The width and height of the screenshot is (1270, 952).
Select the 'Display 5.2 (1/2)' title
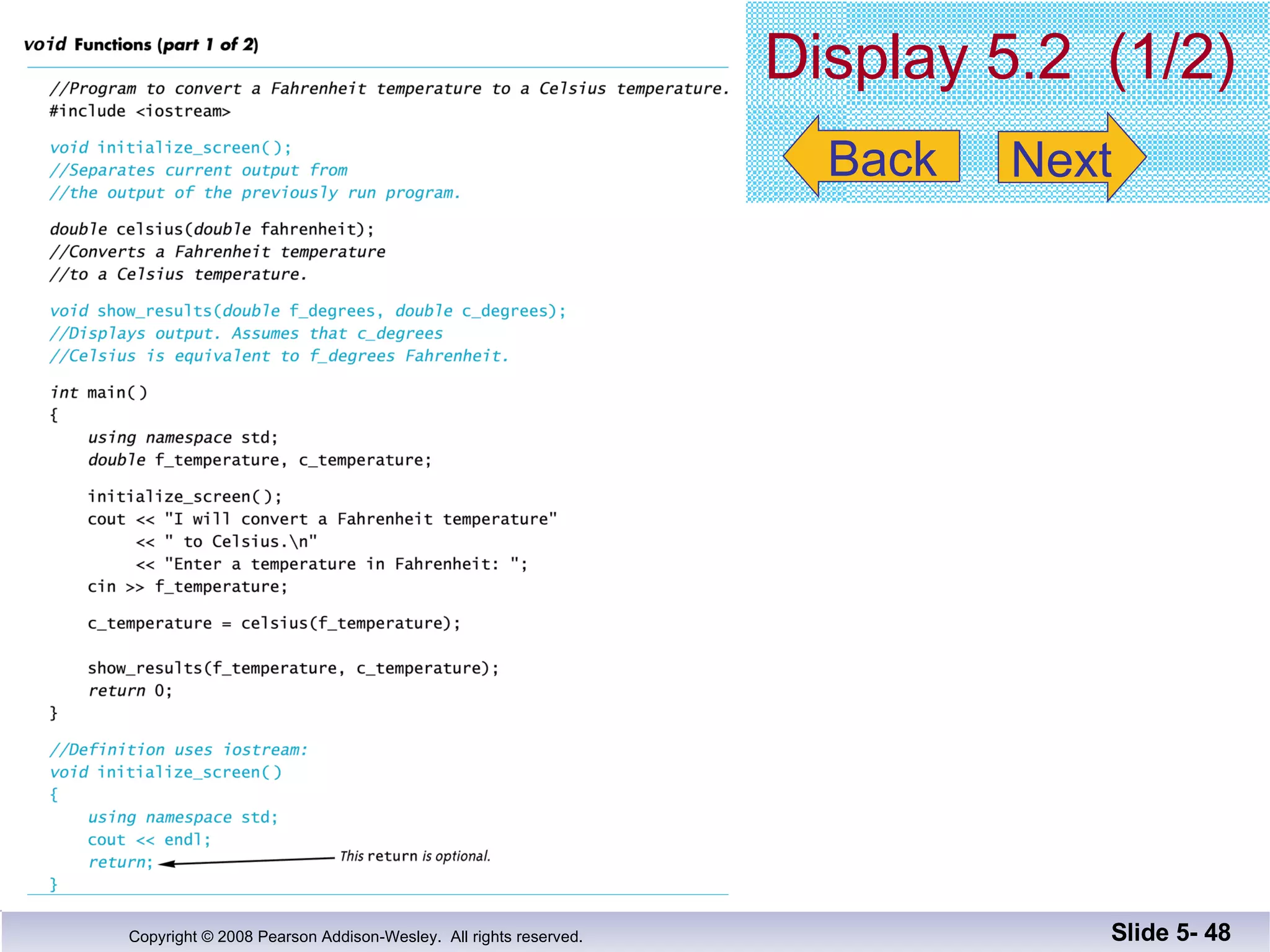tap(1000, 58)
